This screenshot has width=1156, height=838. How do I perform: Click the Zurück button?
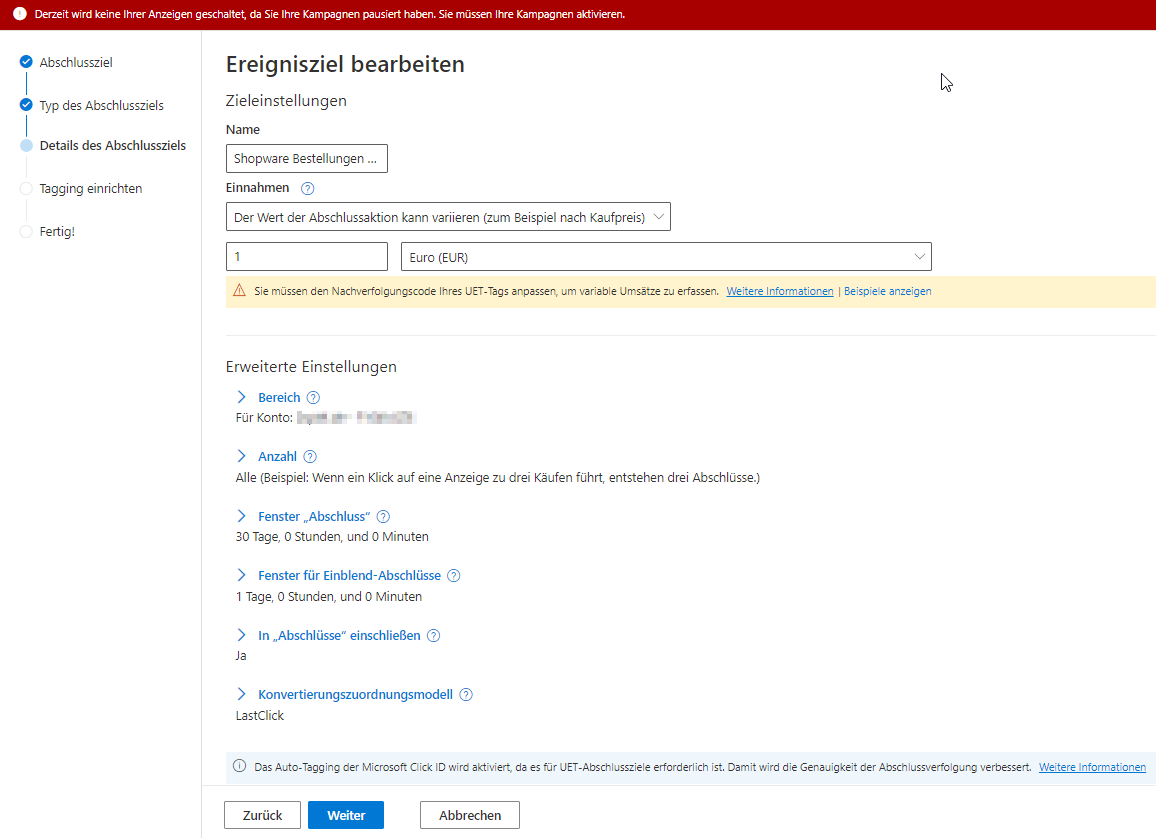pos(262,815)
